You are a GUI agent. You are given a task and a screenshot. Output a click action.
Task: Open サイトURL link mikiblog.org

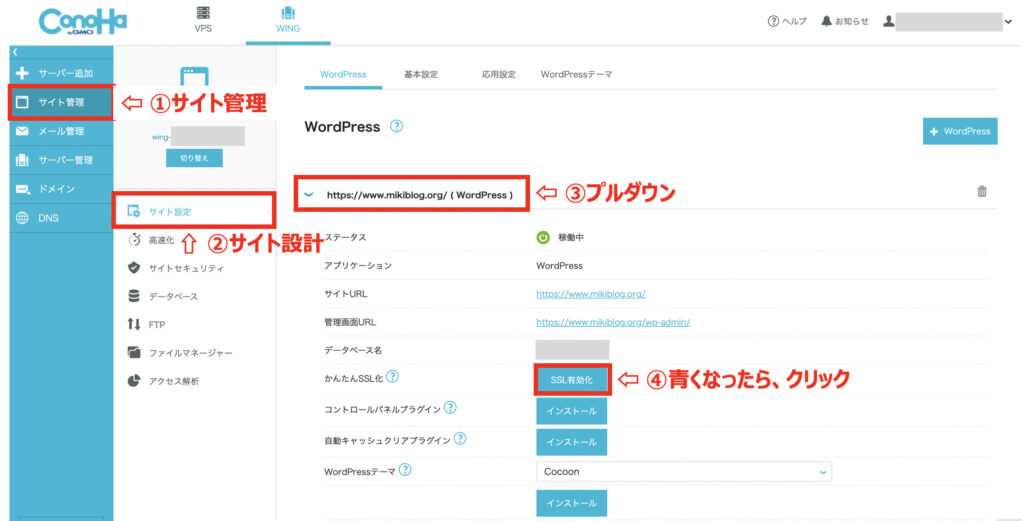pos(591,294)
